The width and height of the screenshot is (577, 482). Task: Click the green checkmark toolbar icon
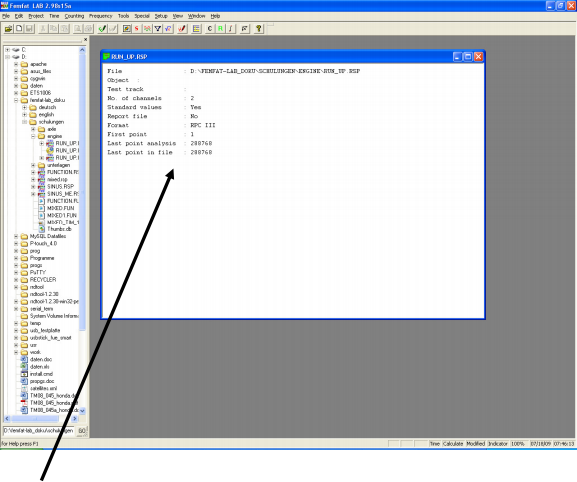[102, 28]
